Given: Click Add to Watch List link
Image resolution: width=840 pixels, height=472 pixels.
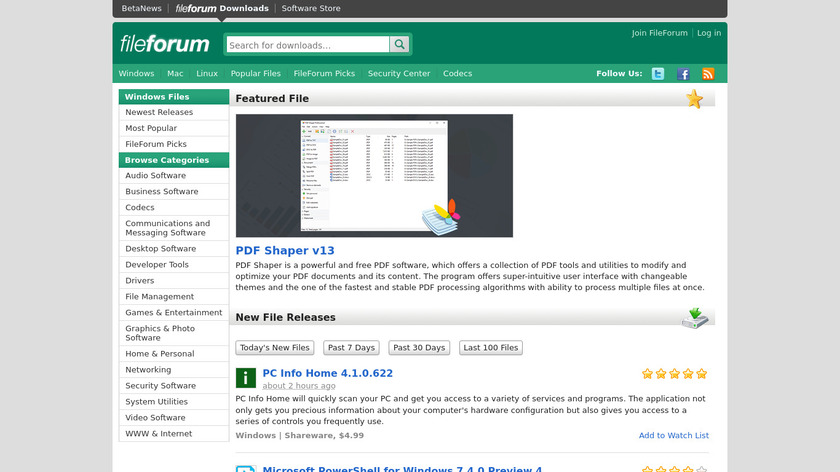Looking at the screenshot, I should point(673,436).
